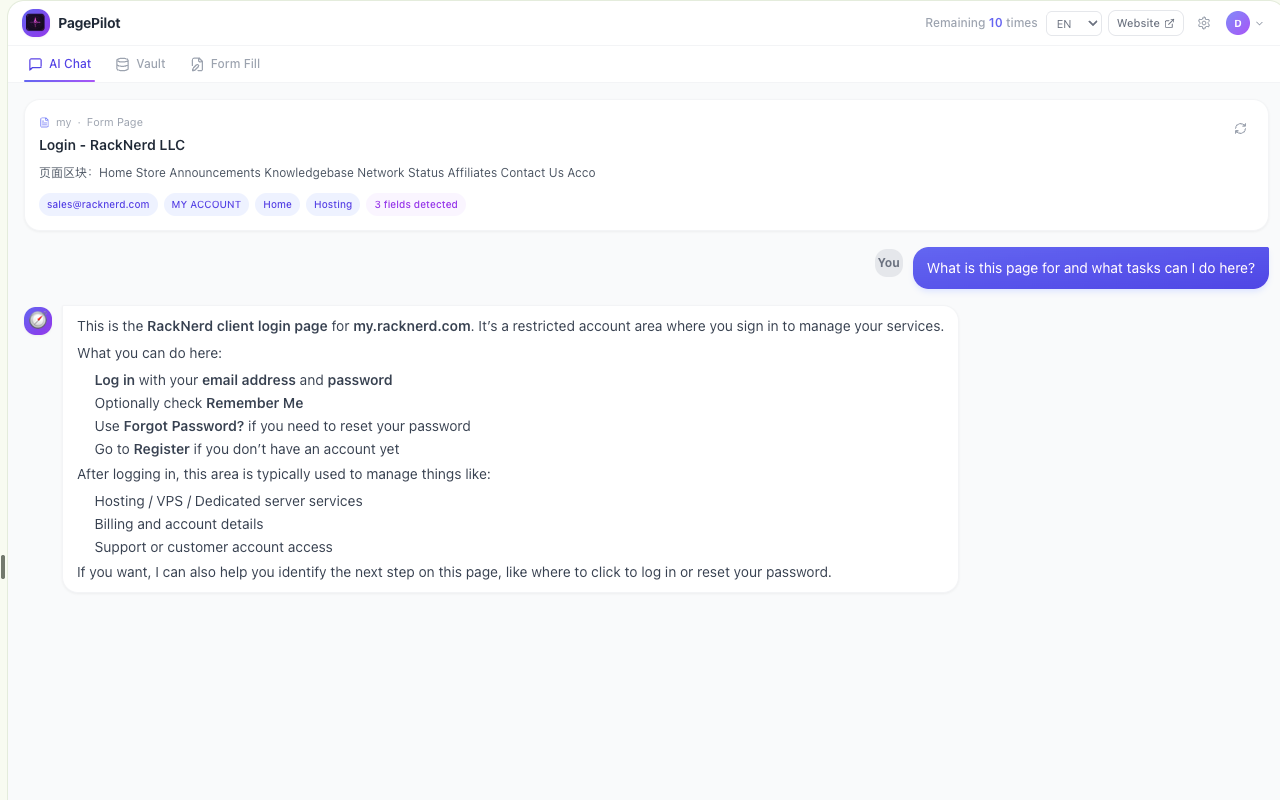Click the 'Login - RackNerd LLC' heading
Screen dimensions: 1280x800
(x=112, y=145)
